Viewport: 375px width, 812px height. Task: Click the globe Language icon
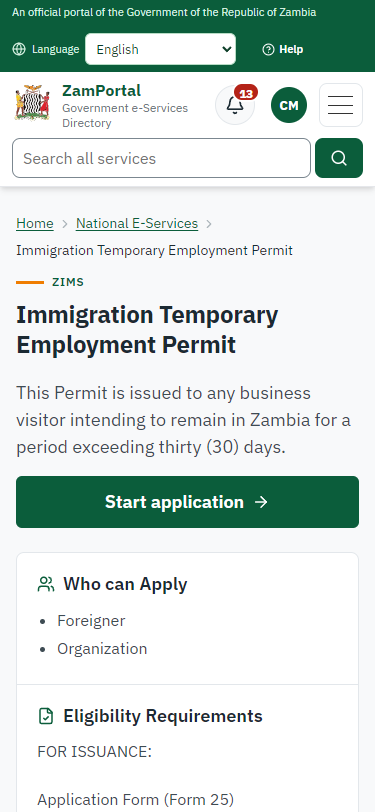(19, 49)
